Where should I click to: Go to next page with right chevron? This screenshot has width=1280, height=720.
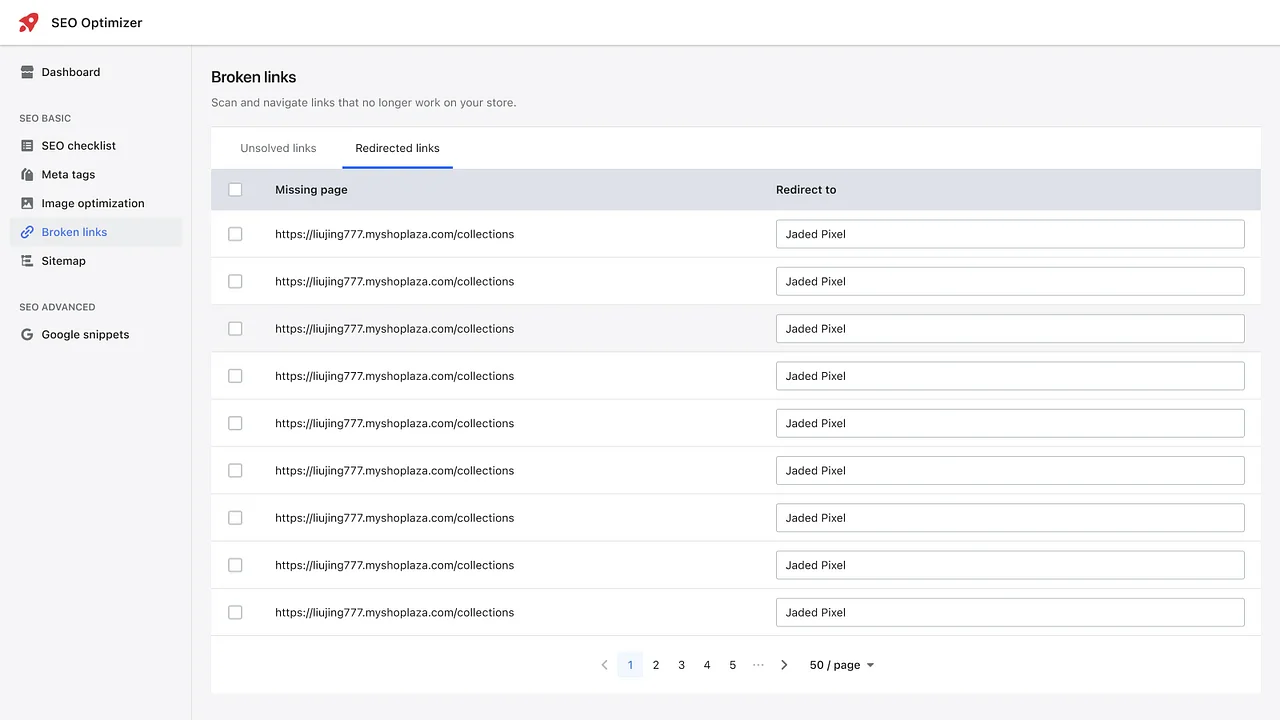(784, 664)
